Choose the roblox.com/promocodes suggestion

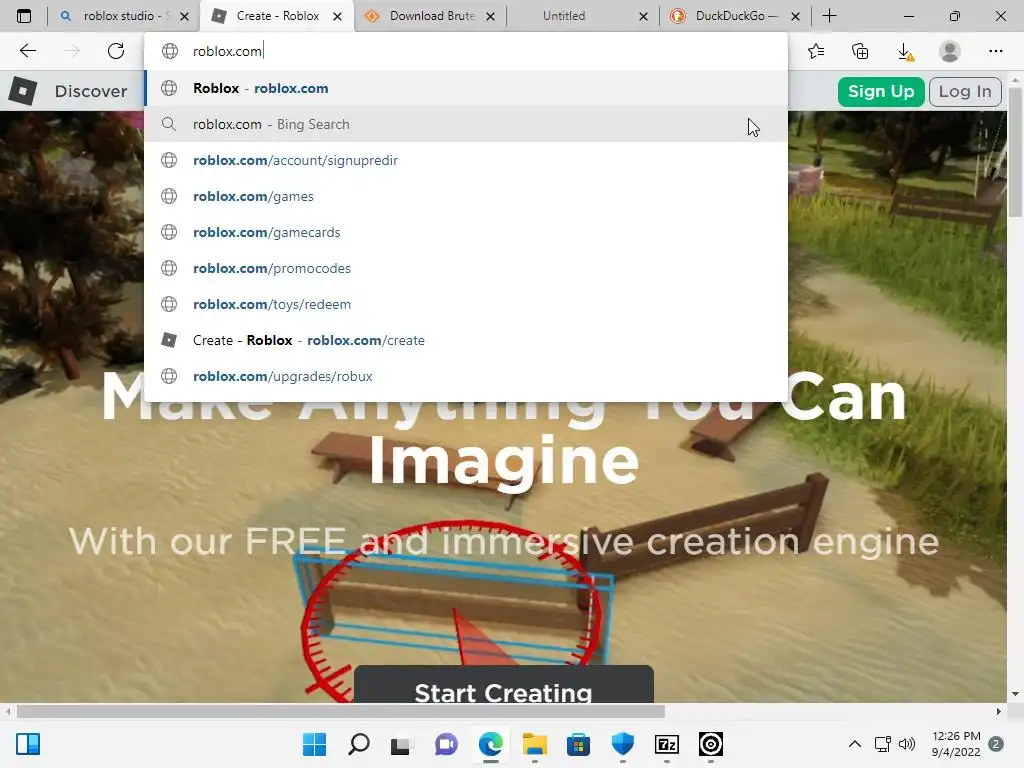point(466,268)
